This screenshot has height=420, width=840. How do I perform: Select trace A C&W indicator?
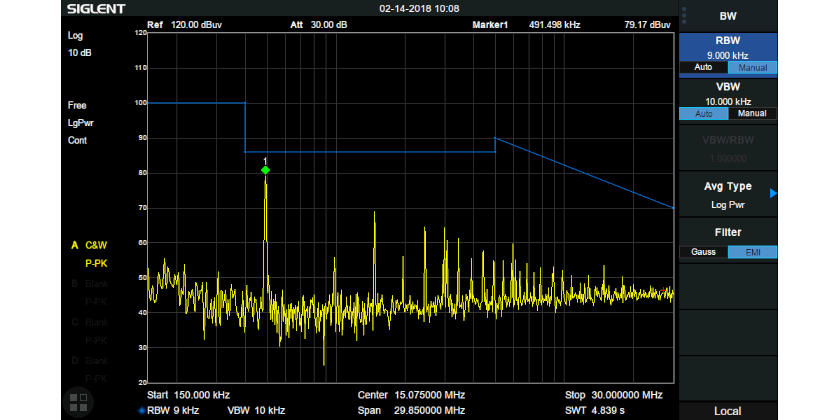coord(89,244)
